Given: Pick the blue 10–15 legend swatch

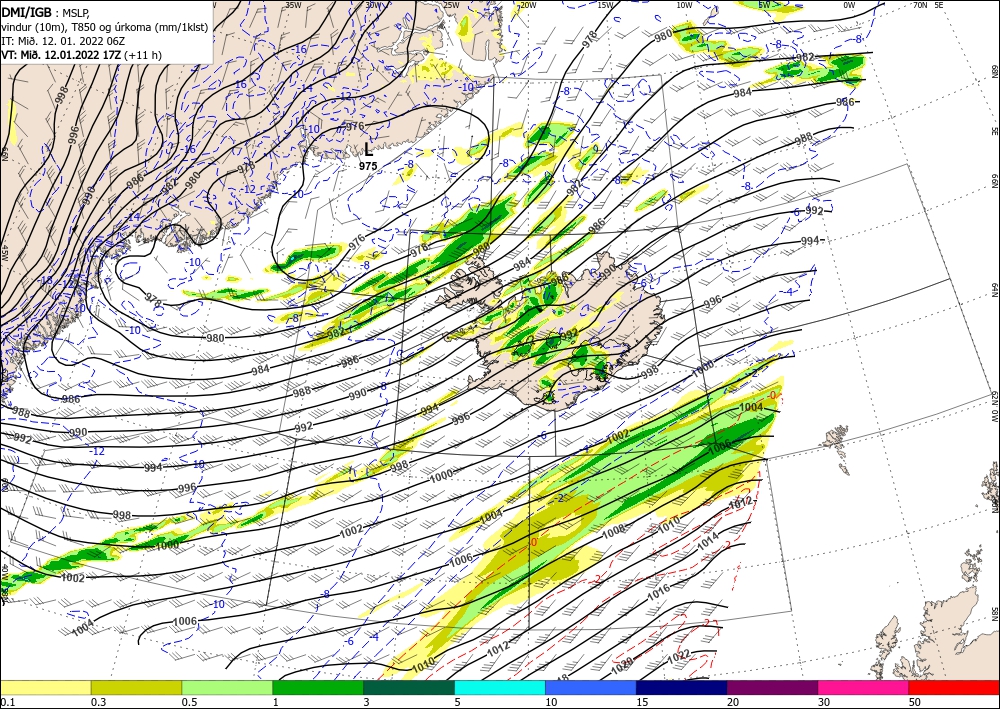Looking at the screenshot, I should (591, 687).
